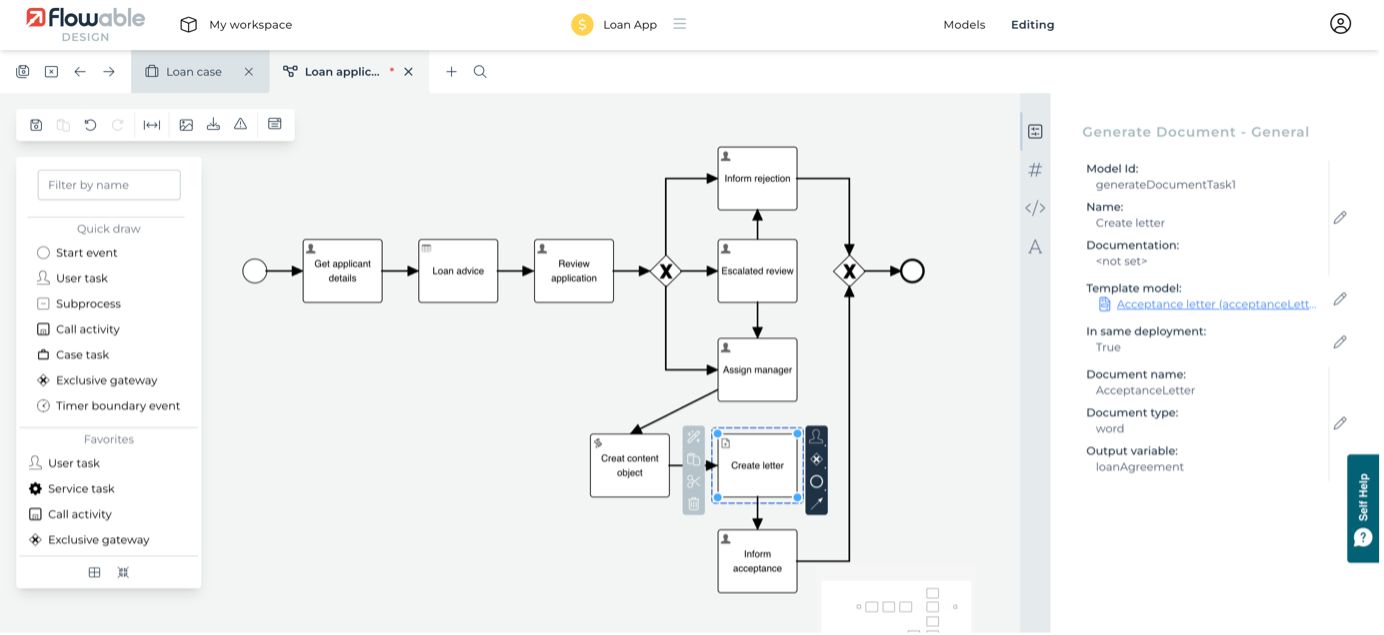Screen dimensions: 1384x635
Task: Undo the last change in the canvas toolbar
Action: click(90, 125)
